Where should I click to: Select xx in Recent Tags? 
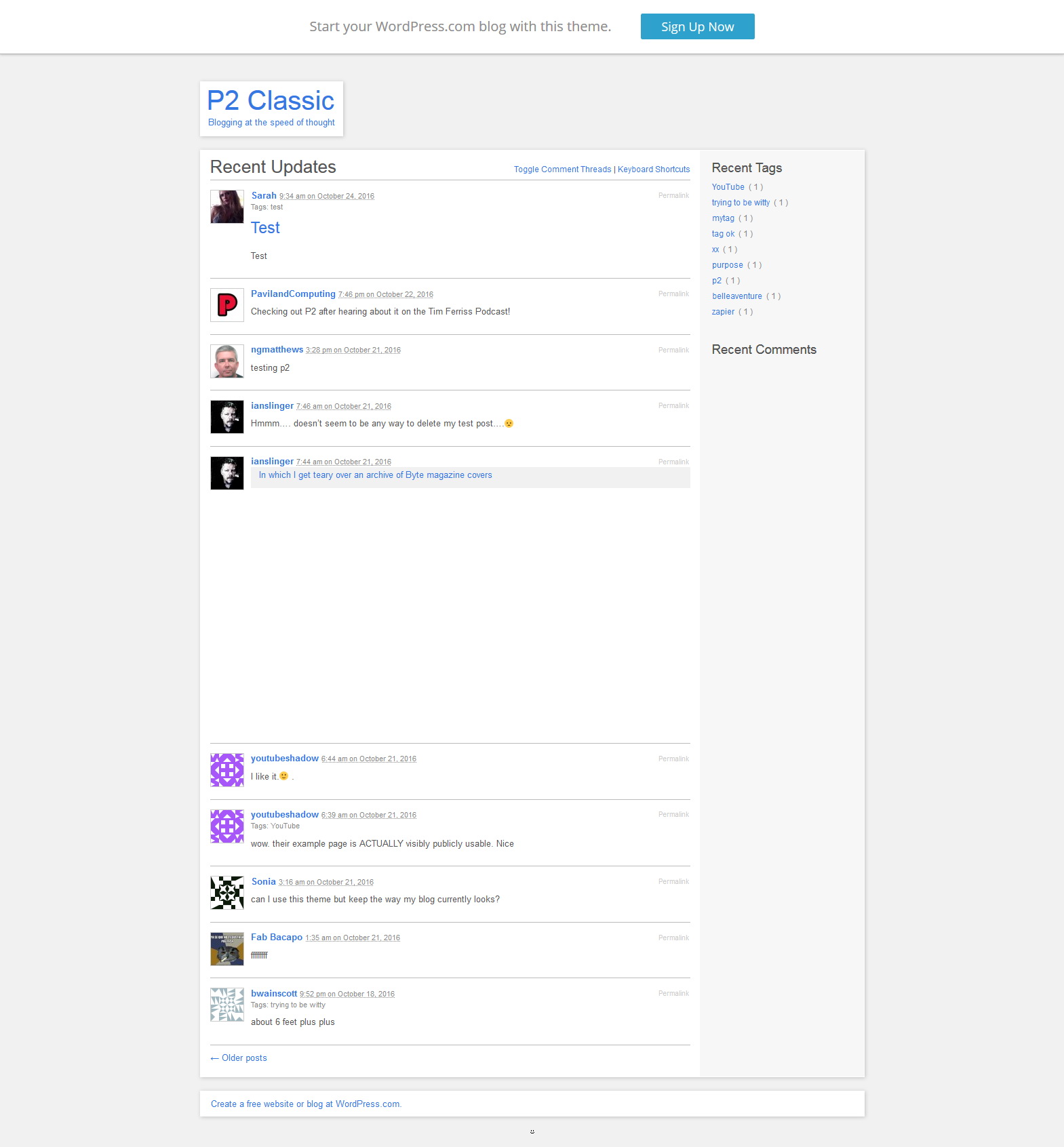point(715,249)
